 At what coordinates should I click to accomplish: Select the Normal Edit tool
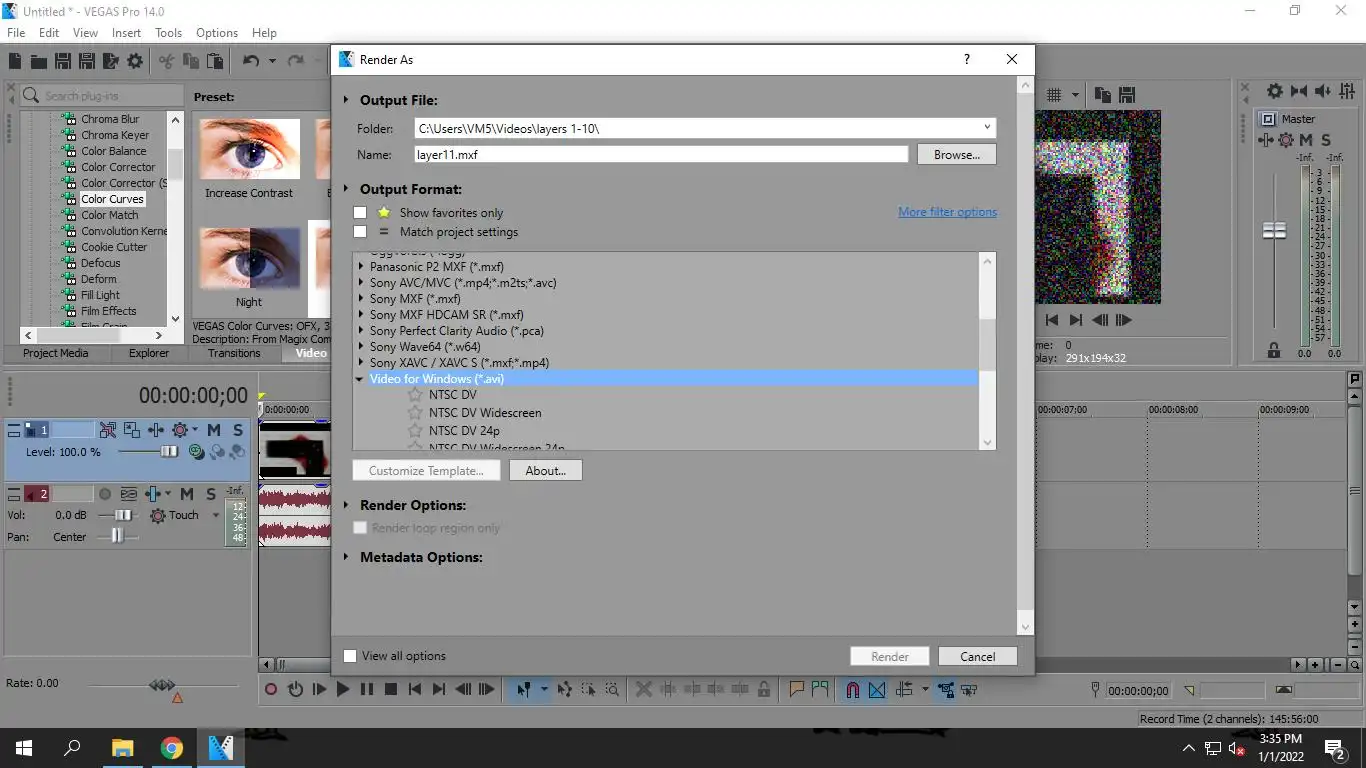[523, 689]
